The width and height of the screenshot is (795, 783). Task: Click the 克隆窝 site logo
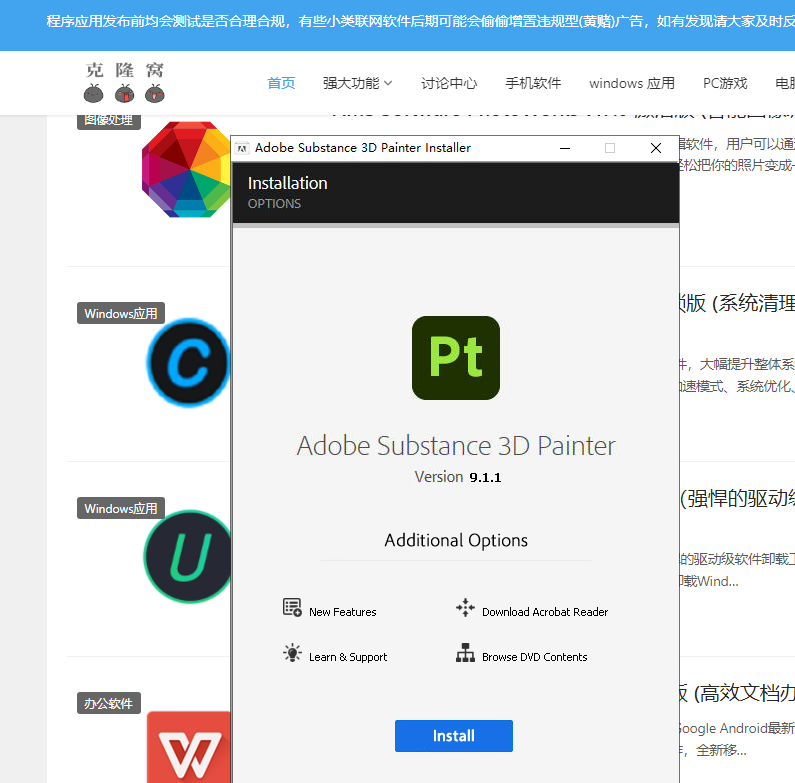click(124, 82)
